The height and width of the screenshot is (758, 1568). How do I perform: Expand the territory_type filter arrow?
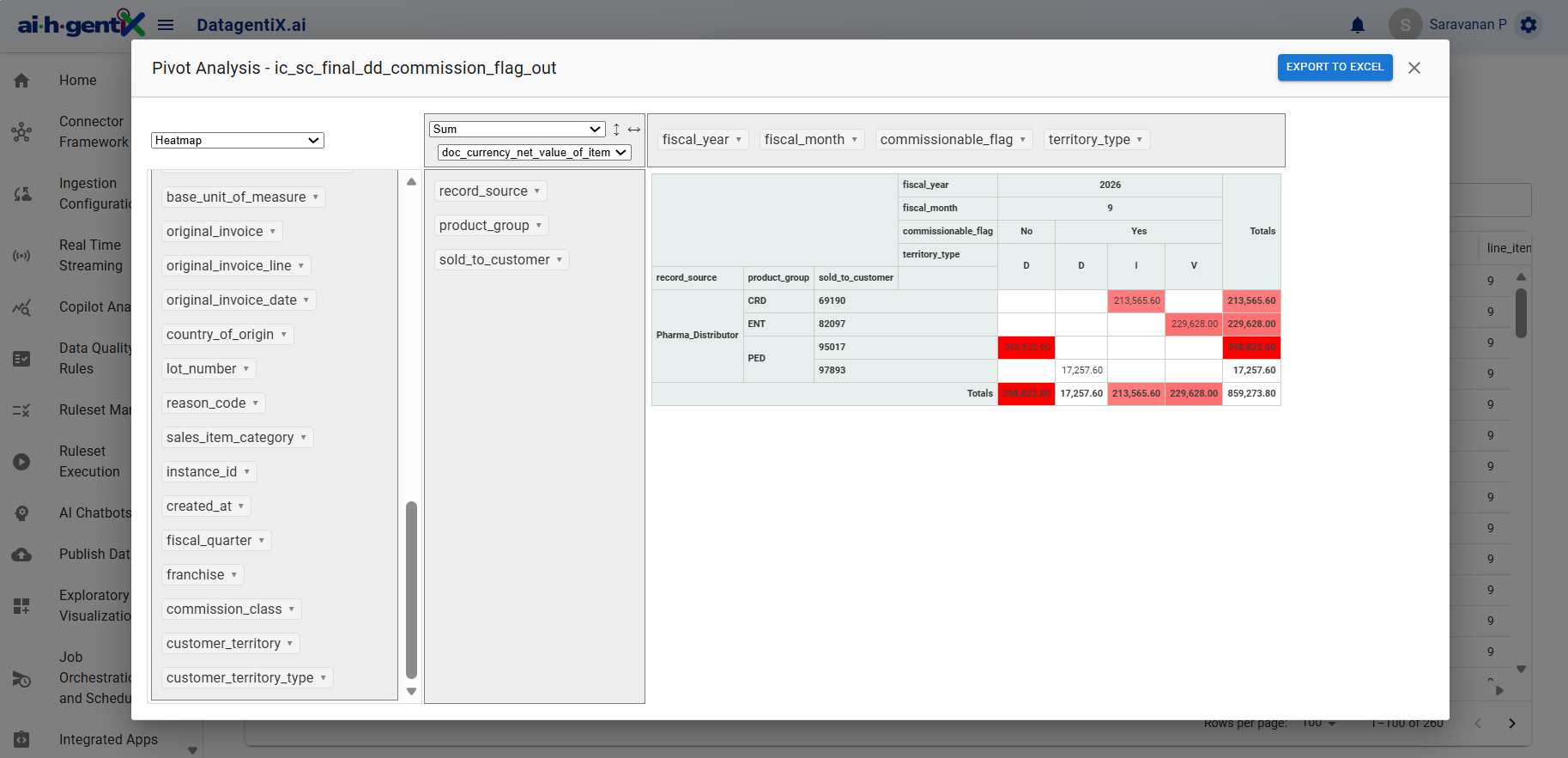pos(1140,140)
